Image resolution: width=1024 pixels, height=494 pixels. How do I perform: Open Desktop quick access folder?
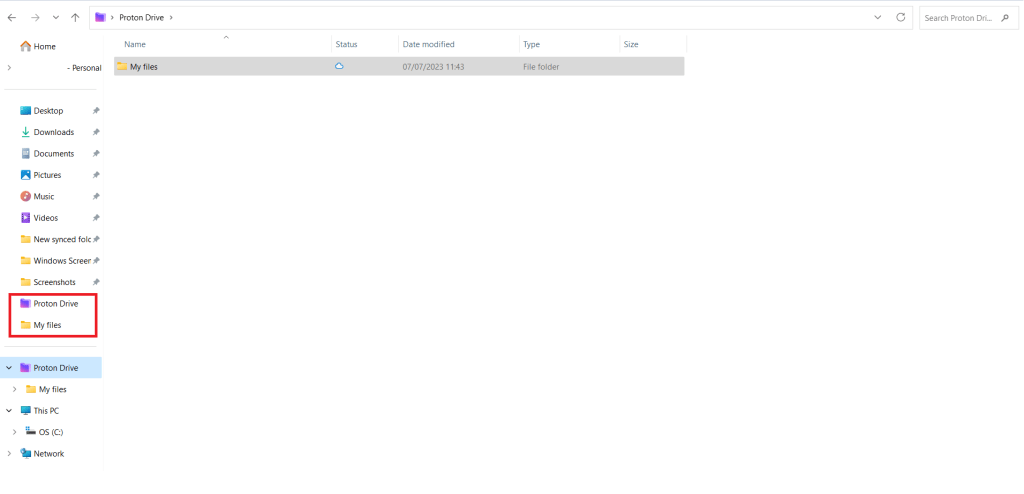tap(42, 111)
